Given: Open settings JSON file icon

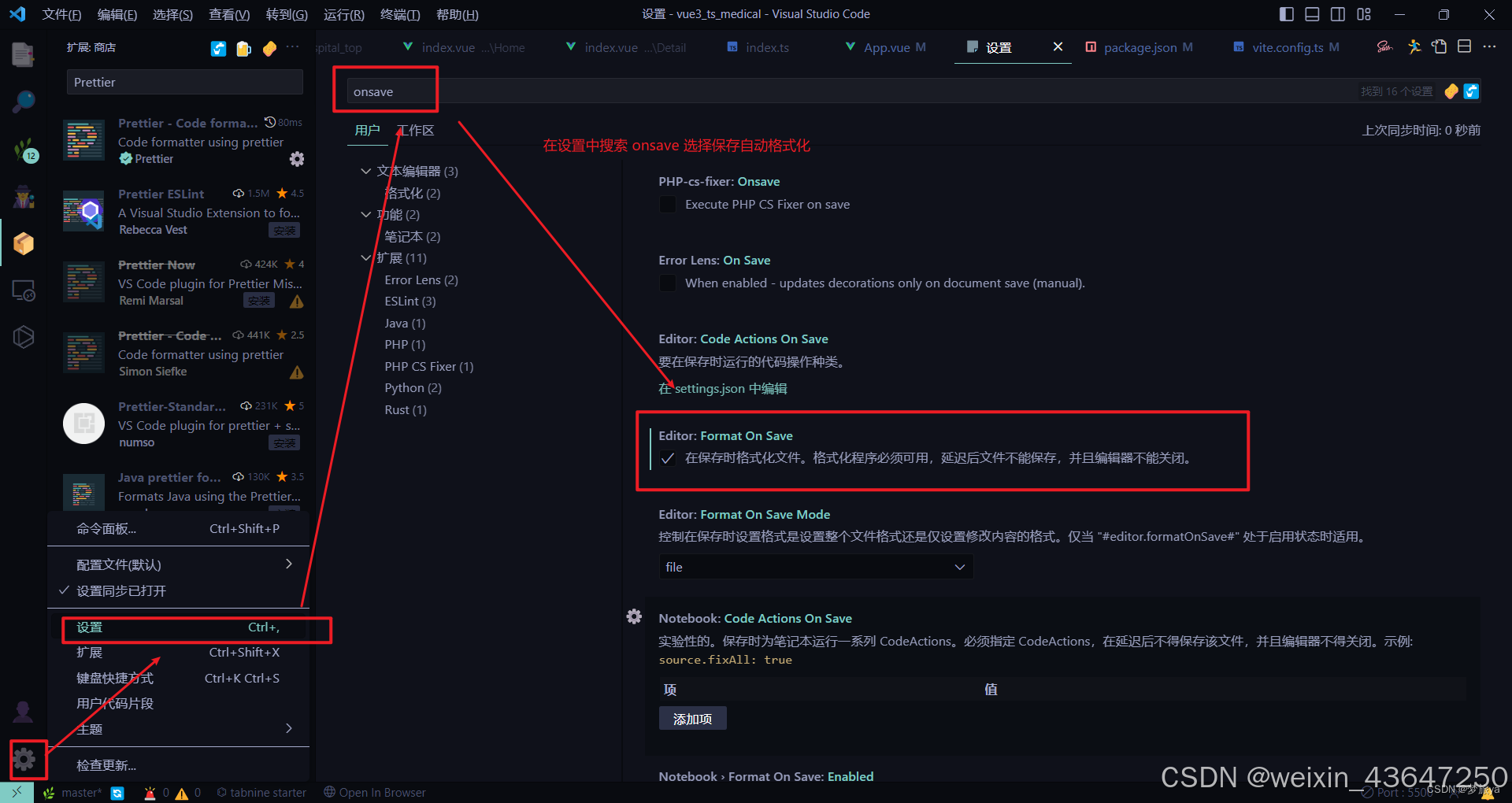Looking at the screenshot, I should [x=1440, y=47].
